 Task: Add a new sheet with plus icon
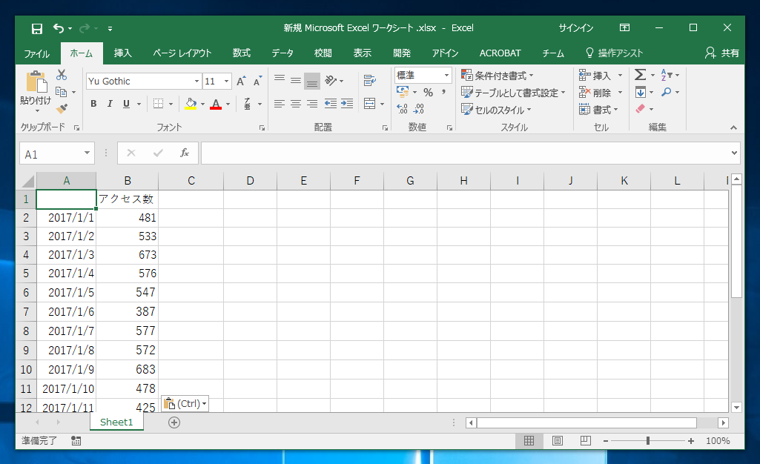coord(174,422)
